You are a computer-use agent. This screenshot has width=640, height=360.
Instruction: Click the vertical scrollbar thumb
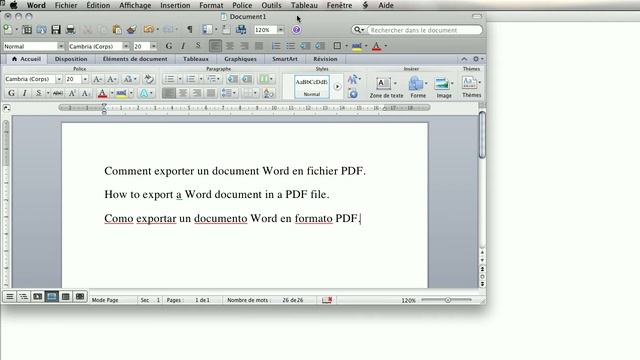482,135
